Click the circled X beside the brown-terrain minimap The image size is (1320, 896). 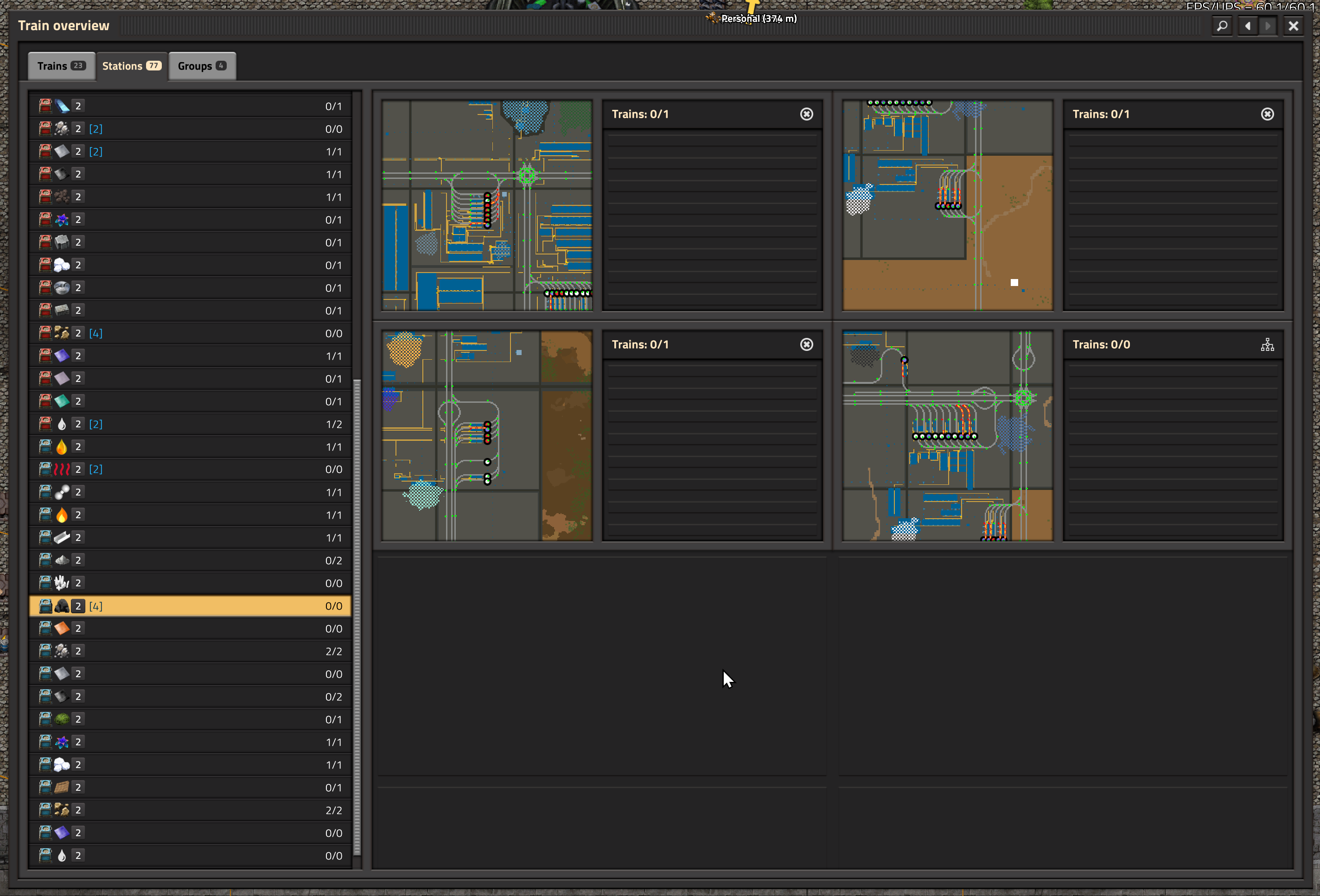click(1267, 114)
